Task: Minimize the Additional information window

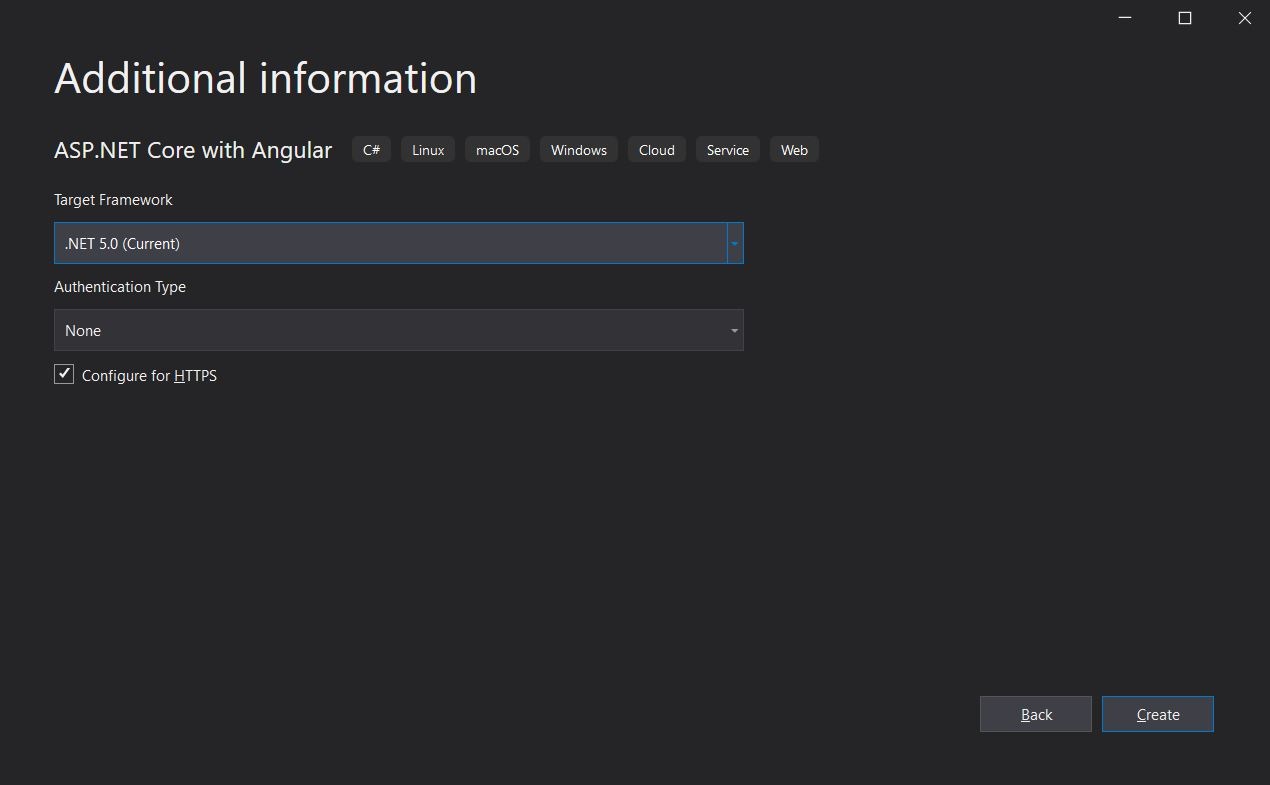Action: [1124, 18]
